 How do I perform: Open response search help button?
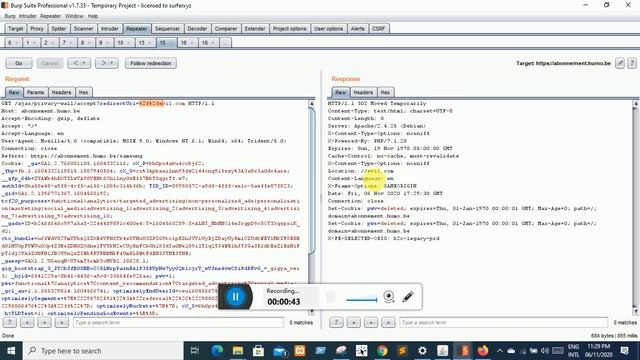point(336,322)
